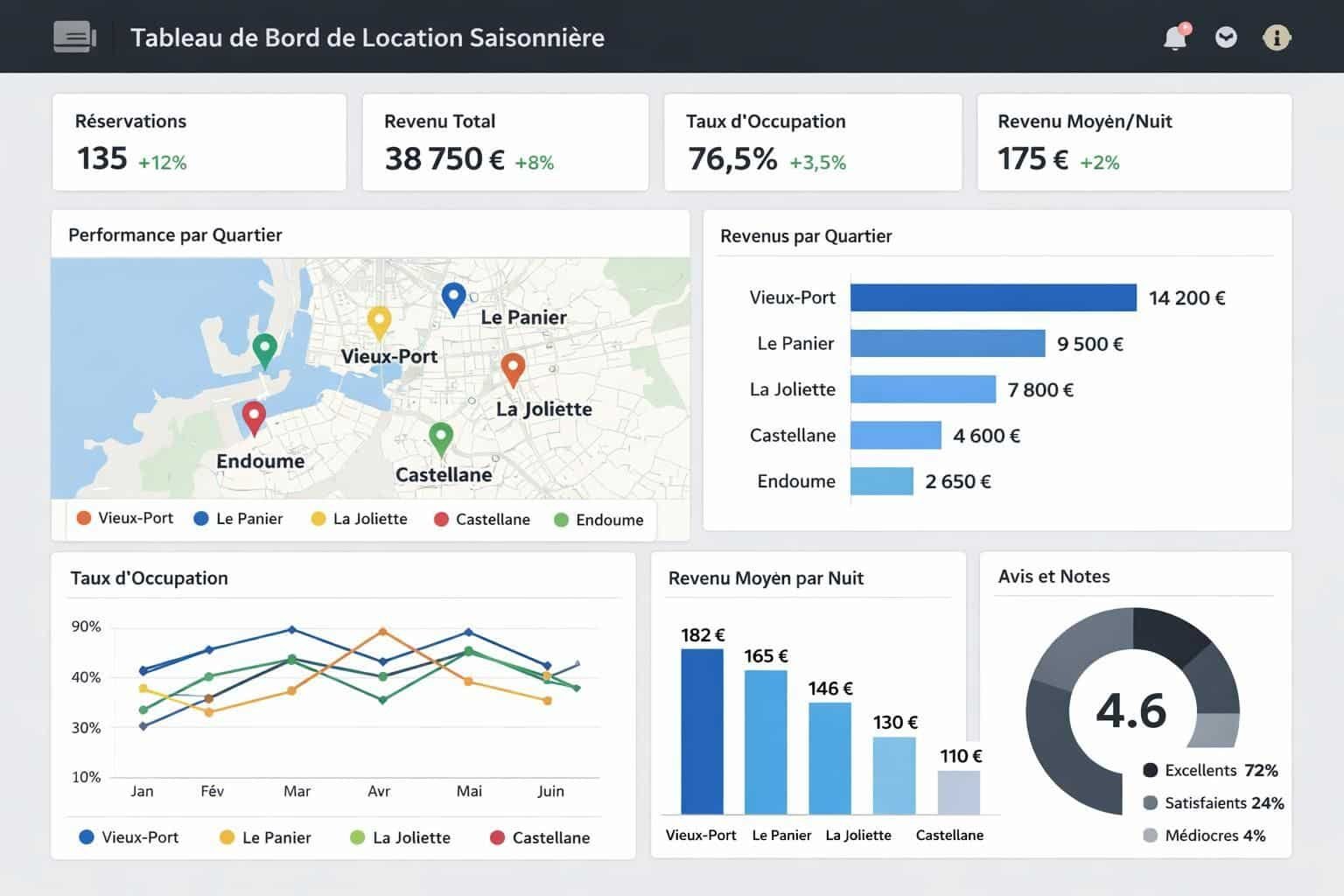Open the notifications bell
Screen dimensions: 1344x896
pyautogui.click(x=1175, y=38)
